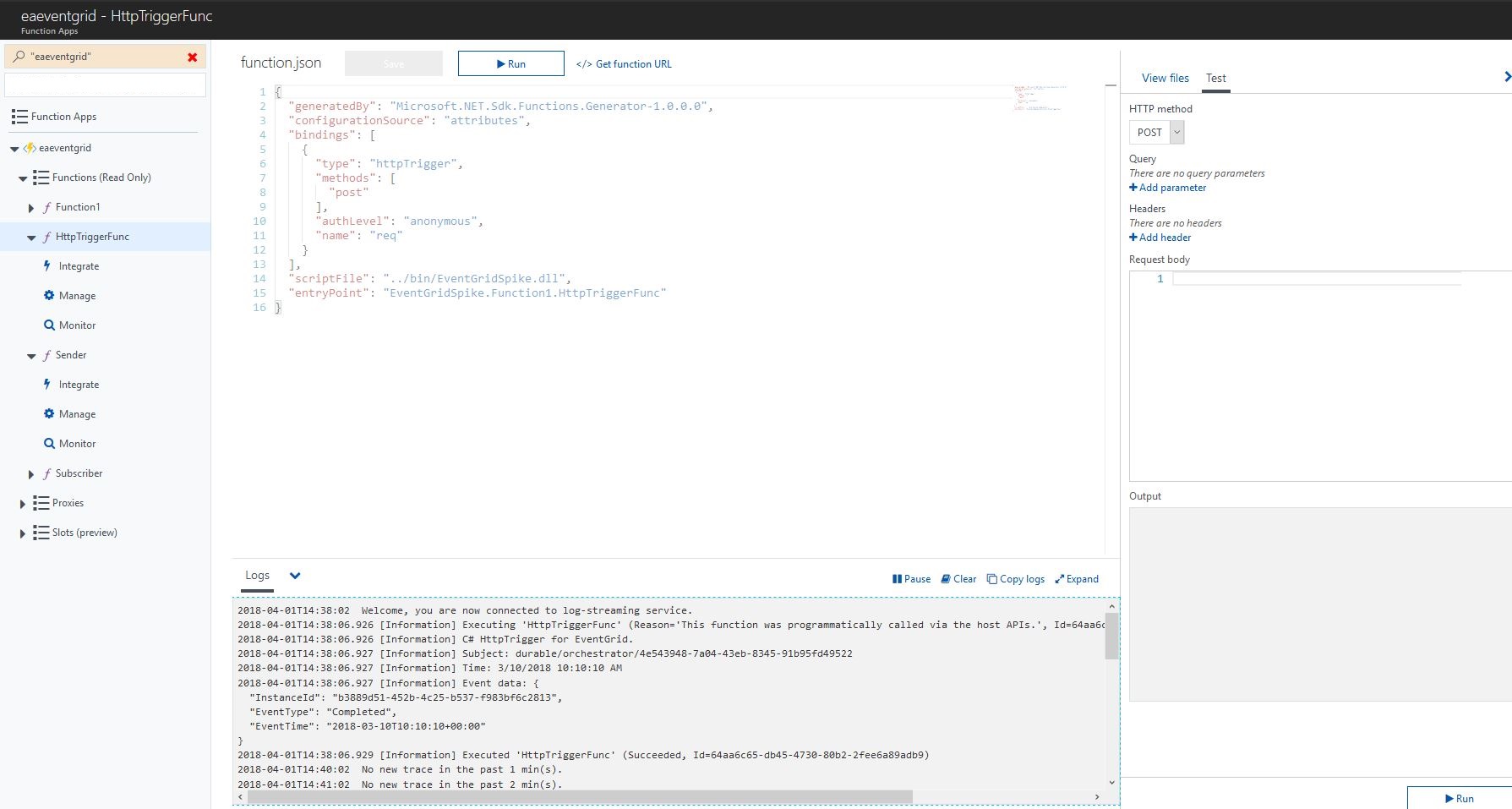
Task: Expand the Slots (preview) node
Action: tap(22, 532)
